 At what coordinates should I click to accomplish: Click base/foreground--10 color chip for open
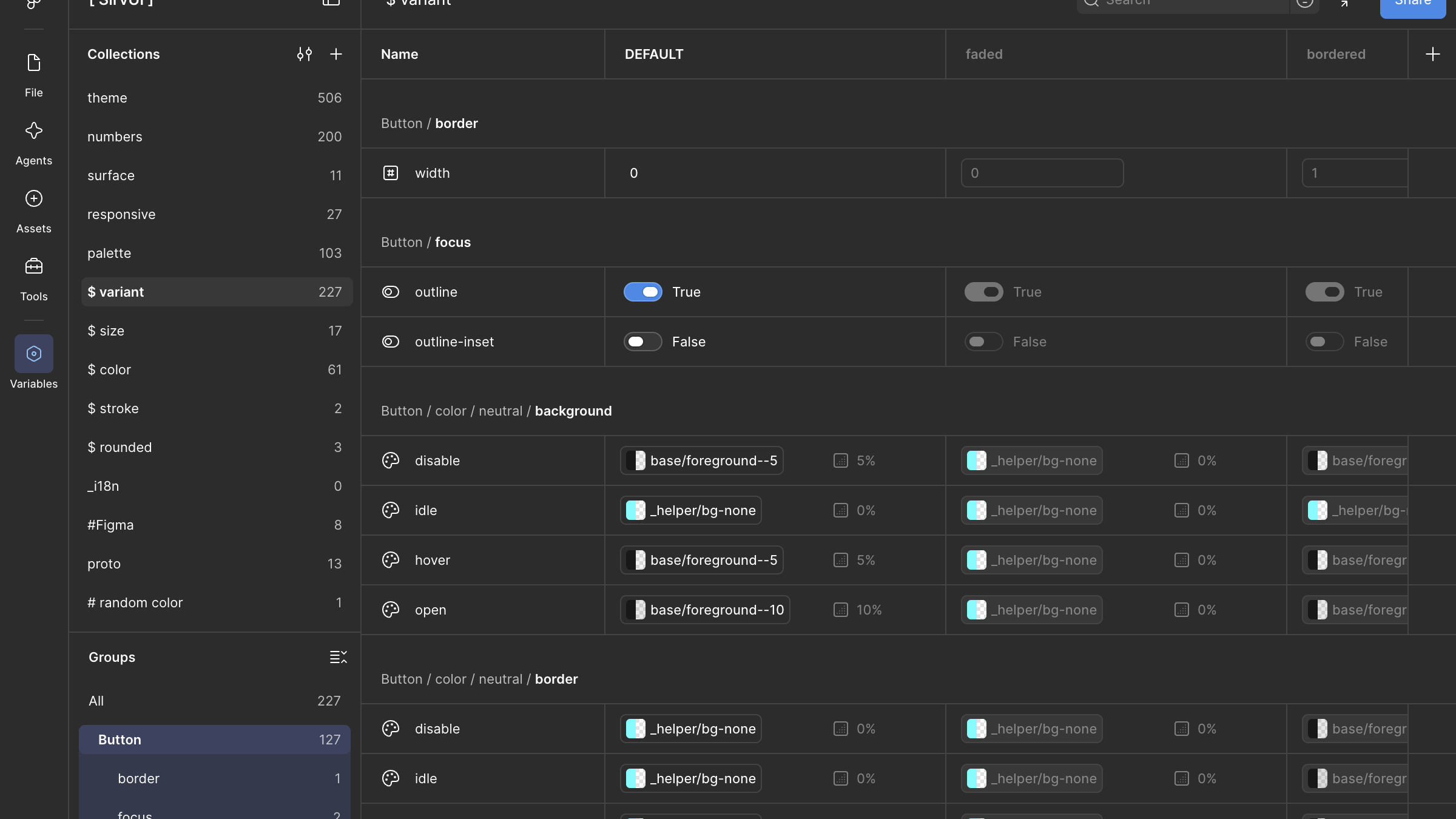[705, 610]
